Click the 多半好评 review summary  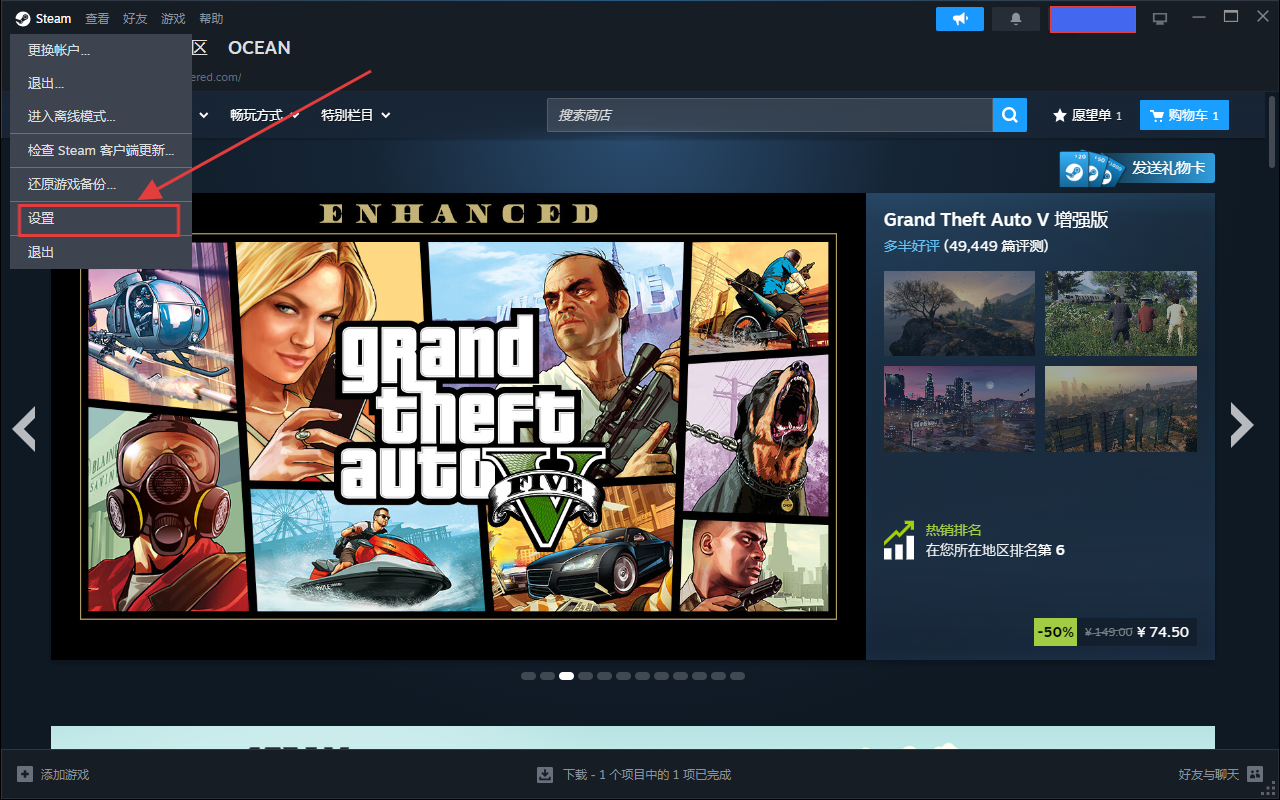[911, 246]
